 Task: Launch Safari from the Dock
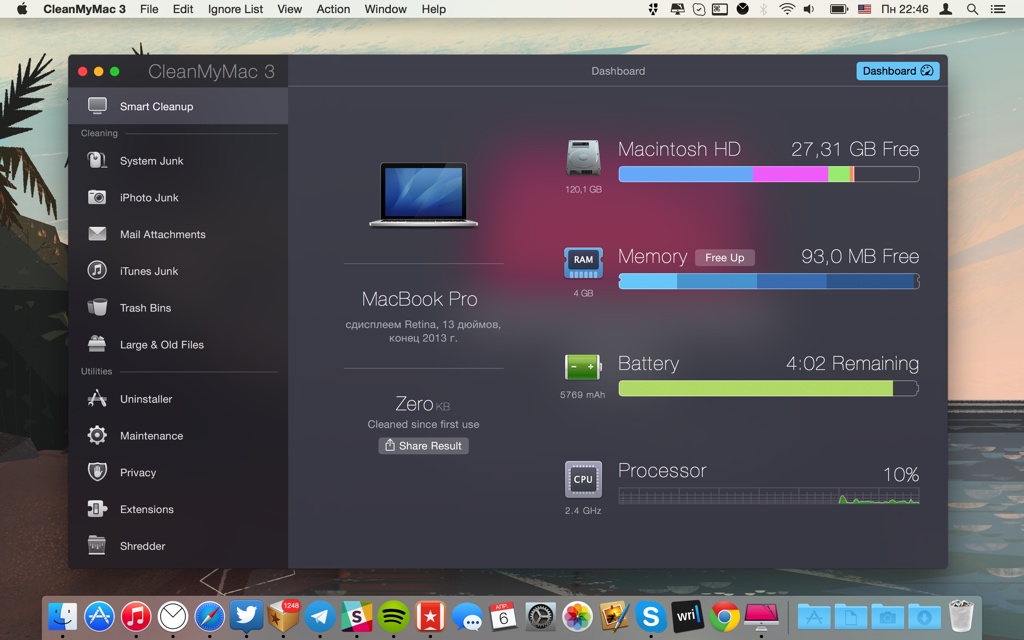coord(209,616)
